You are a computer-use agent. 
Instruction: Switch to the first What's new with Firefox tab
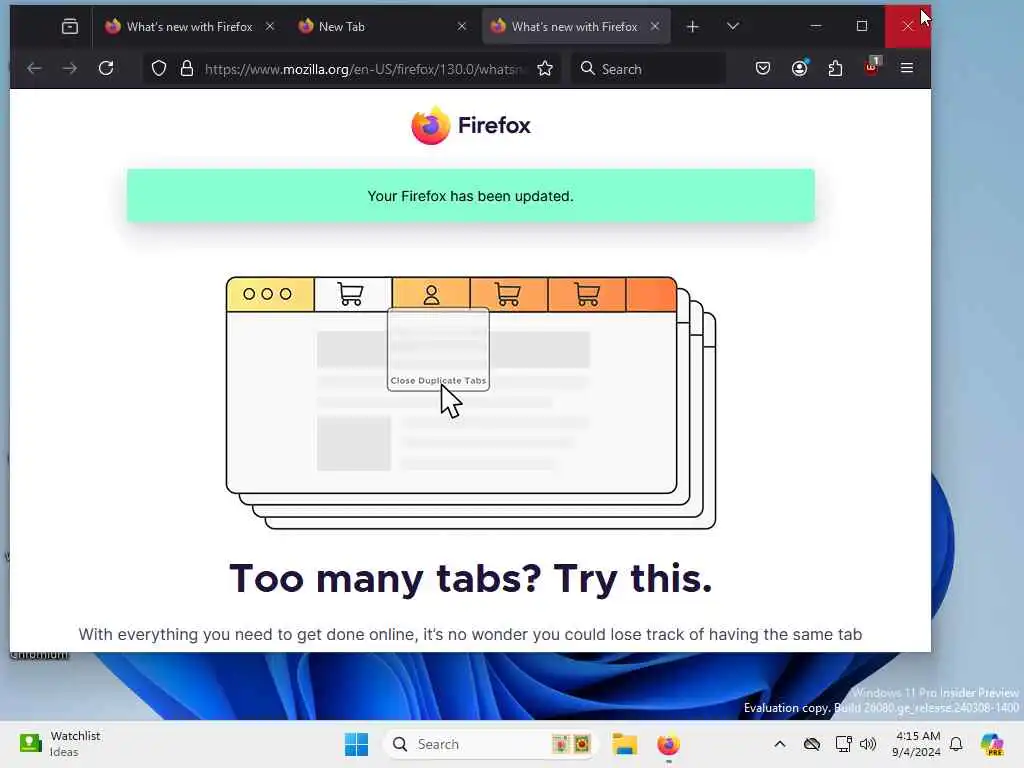pyautogui.click(x=189, y=26)
